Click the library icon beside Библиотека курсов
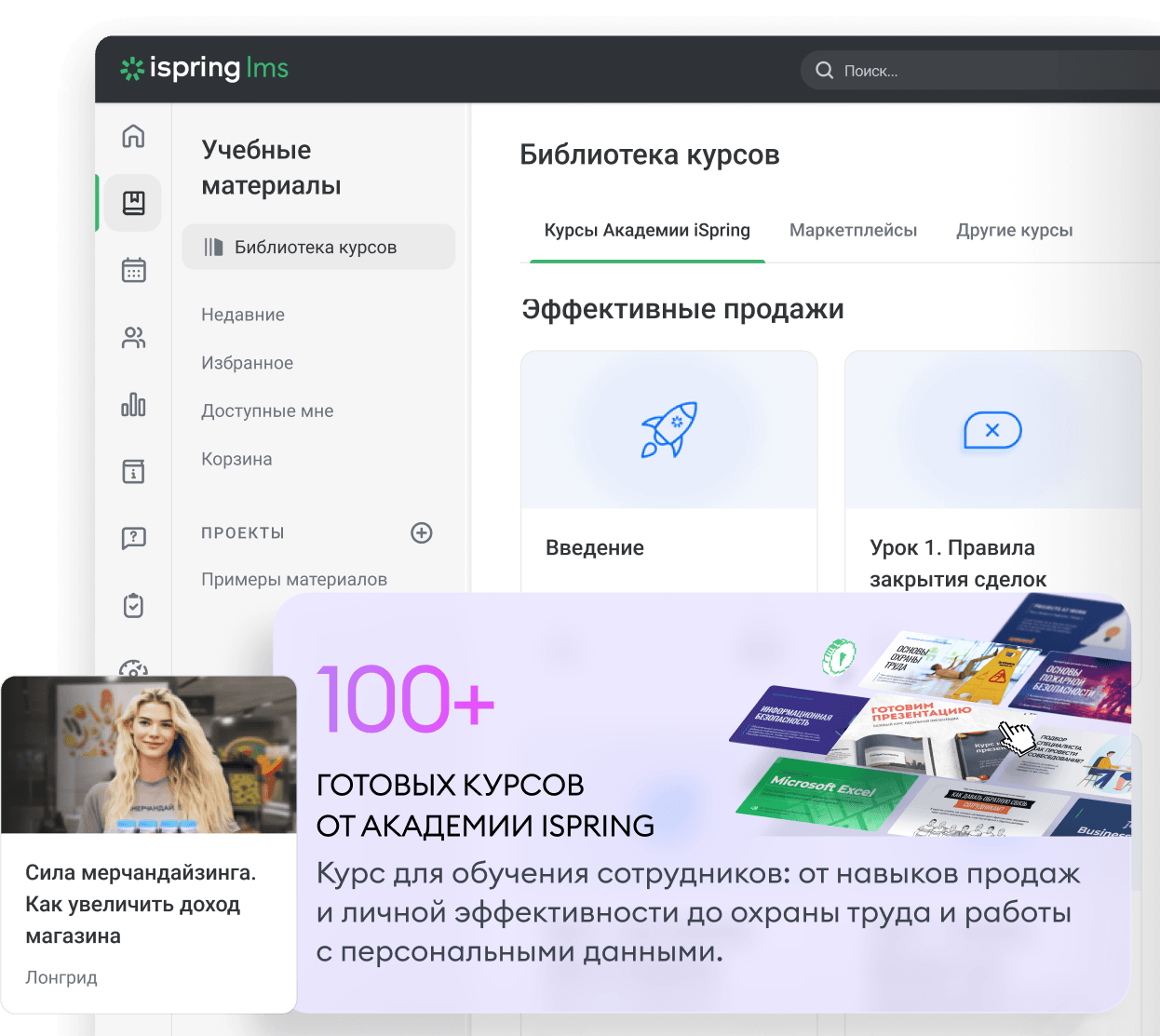This screenshot has height=1036, width=1160. coord(214,247)
